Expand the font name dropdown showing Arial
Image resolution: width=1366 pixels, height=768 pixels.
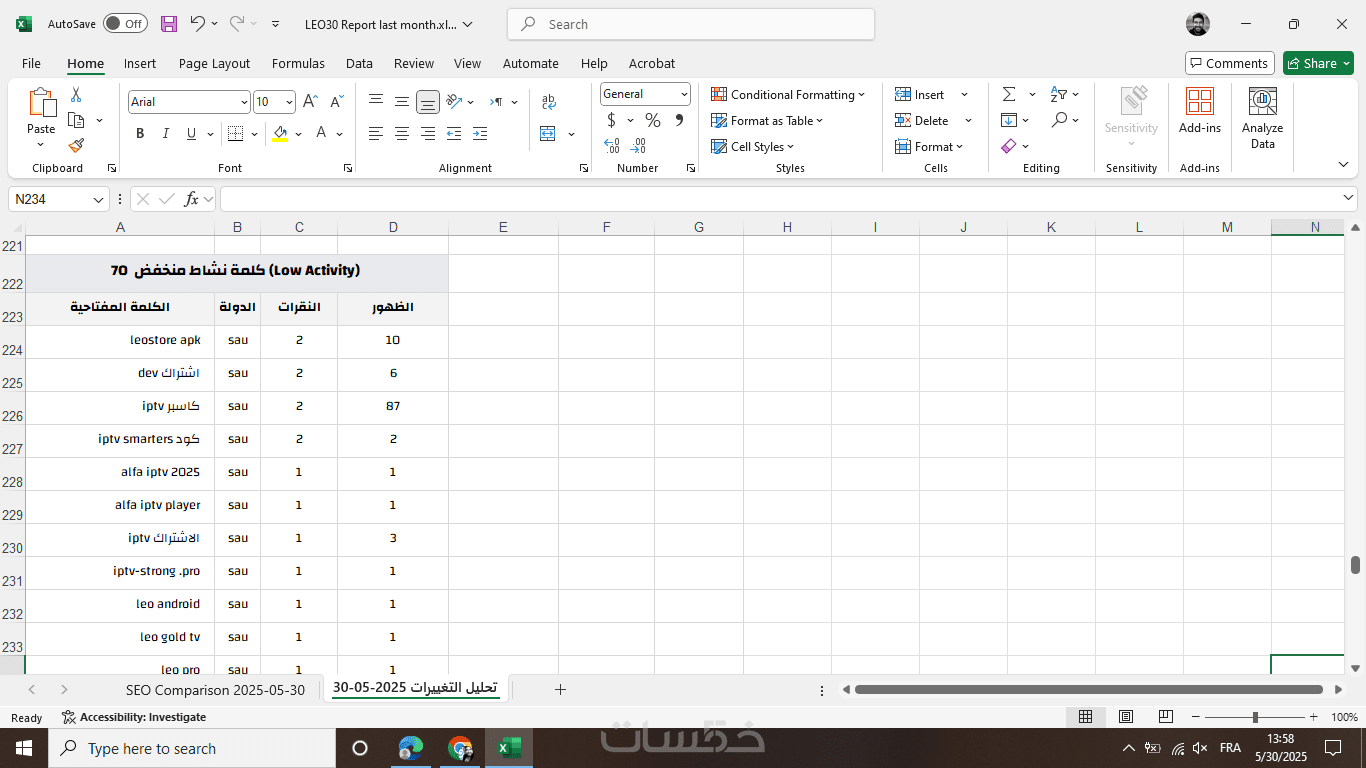coord(244,102)
